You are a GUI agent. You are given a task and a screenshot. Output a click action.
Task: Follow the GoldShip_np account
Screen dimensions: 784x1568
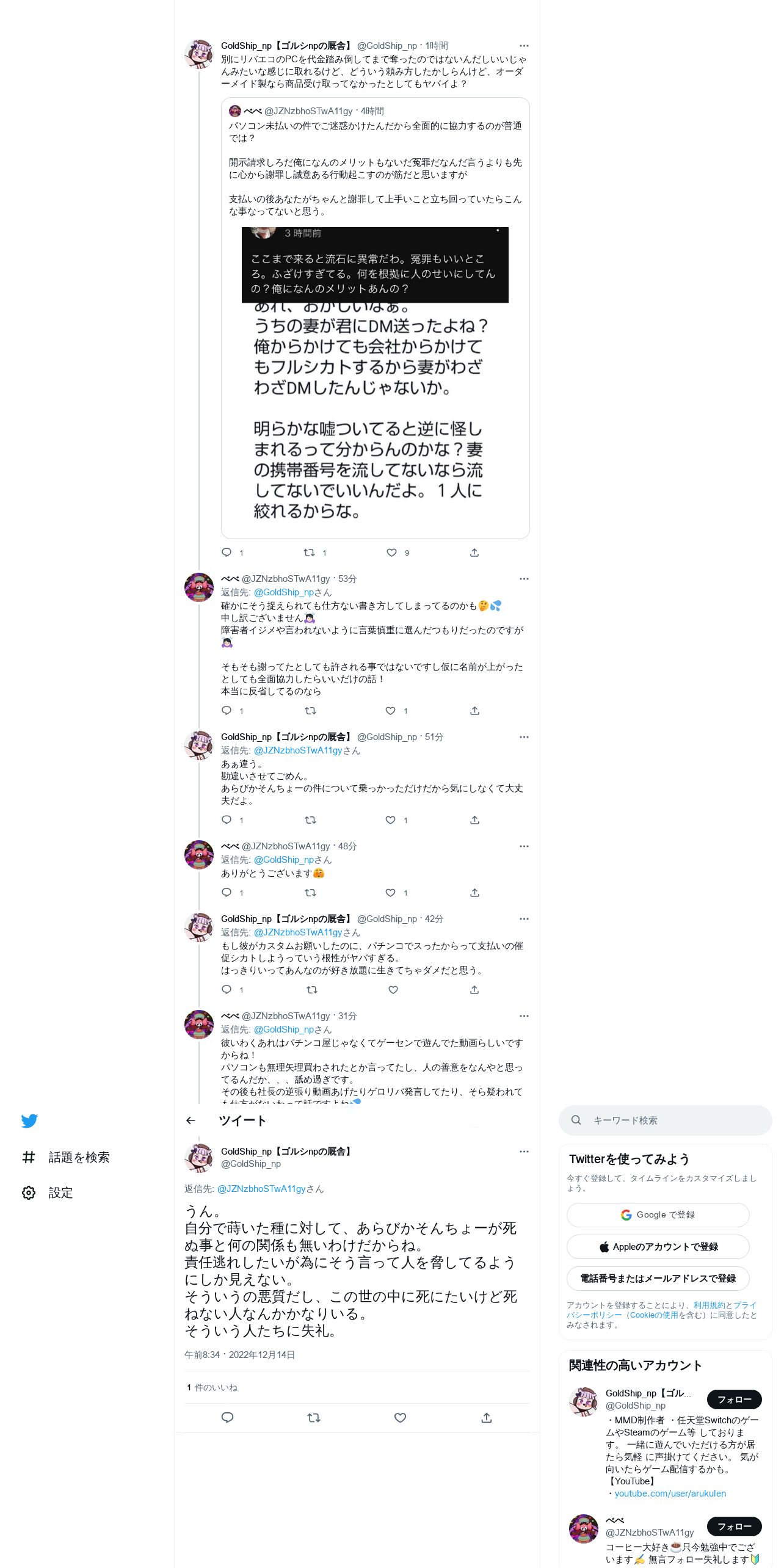(x=734, y=1399)
